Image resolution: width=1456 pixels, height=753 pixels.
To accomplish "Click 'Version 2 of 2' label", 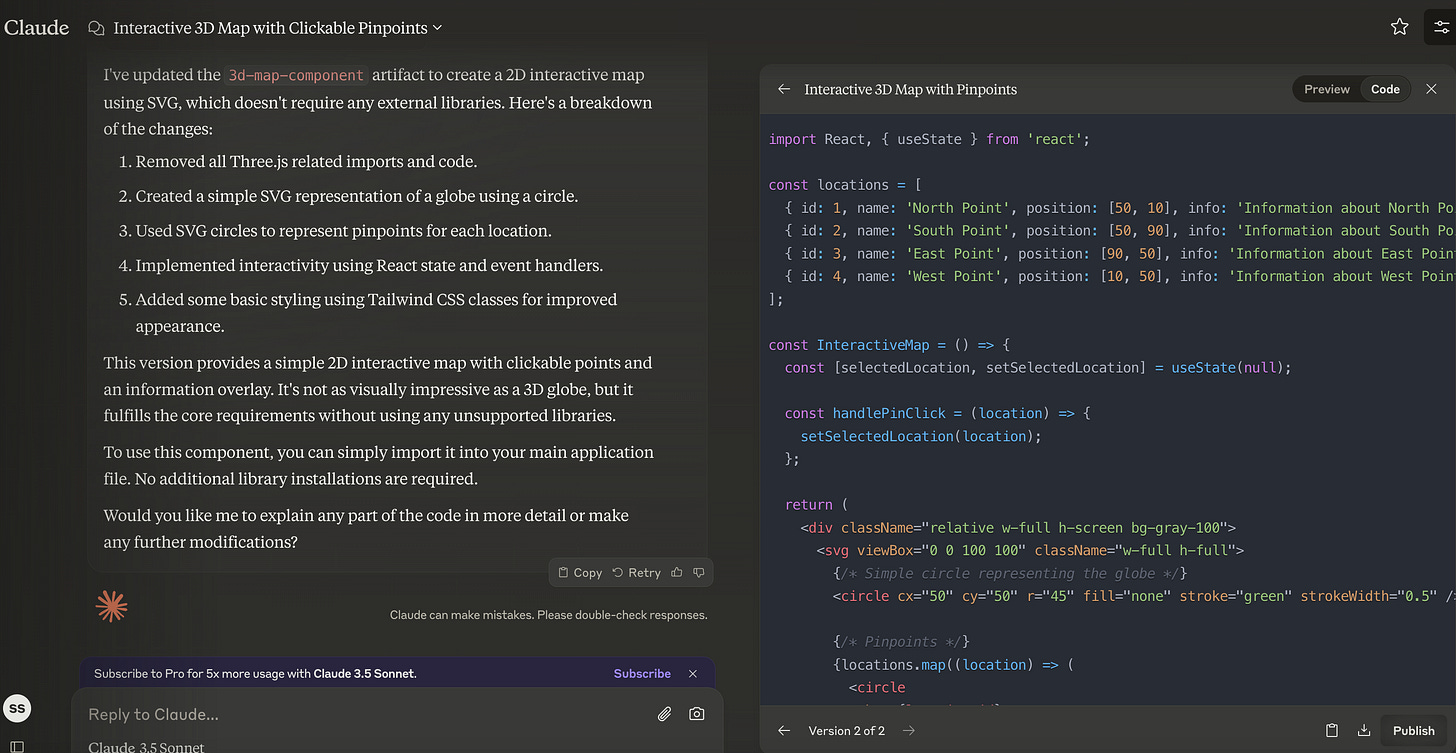I will [x=846, y=731].
